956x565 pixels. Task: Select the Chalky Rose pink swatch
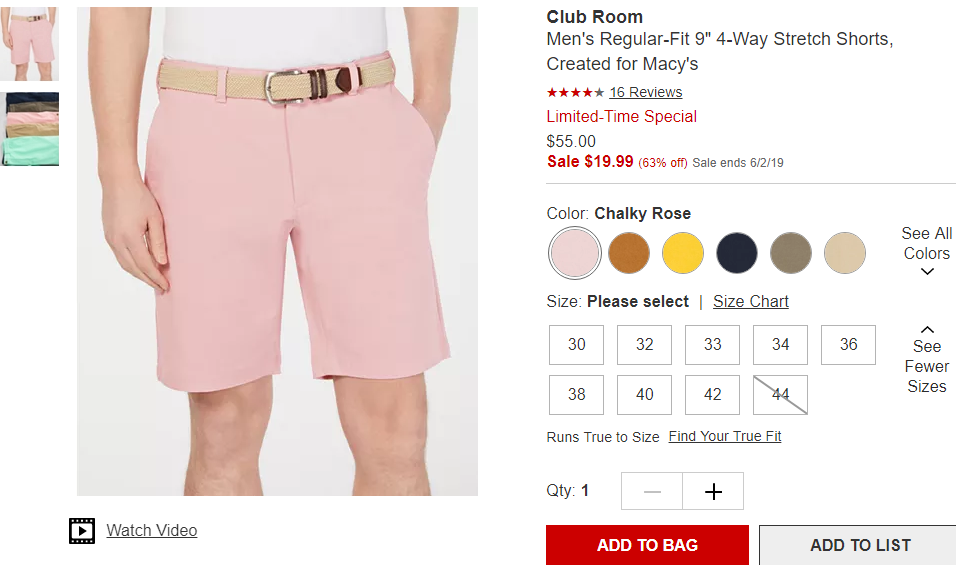tap(574, 253)
